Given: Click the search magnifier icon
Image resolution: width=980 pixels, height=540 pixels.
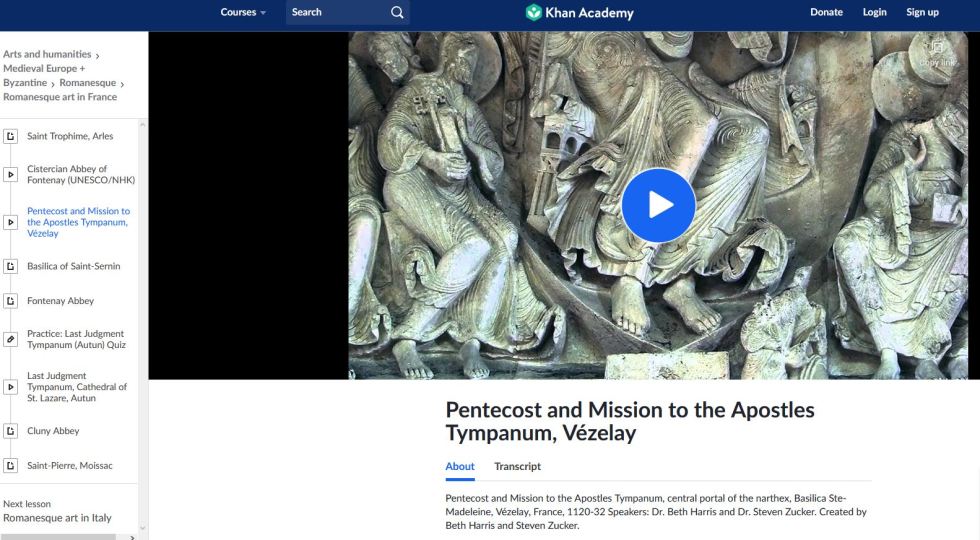Looking at the screenshot, I should click(397, 12).
